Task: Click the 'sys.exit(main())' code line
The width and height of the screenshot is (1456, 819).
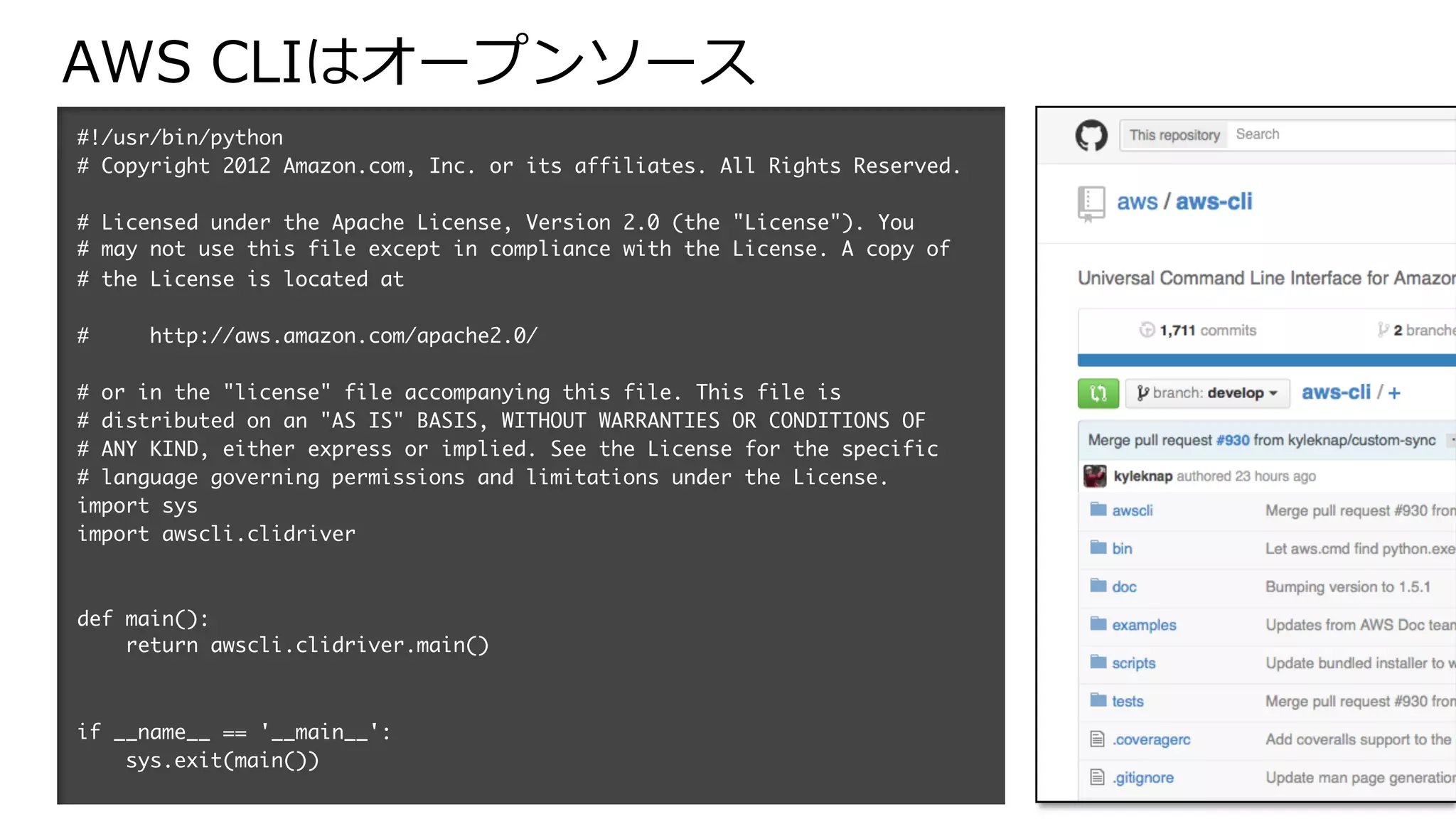Action: 223,761
